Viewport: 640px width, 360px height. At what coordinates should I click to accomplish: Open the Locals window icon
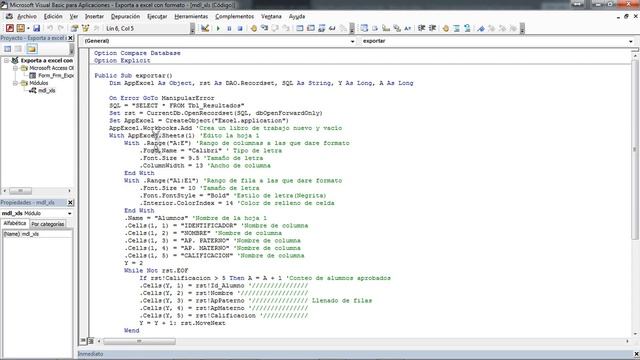(x=300, y=28)
